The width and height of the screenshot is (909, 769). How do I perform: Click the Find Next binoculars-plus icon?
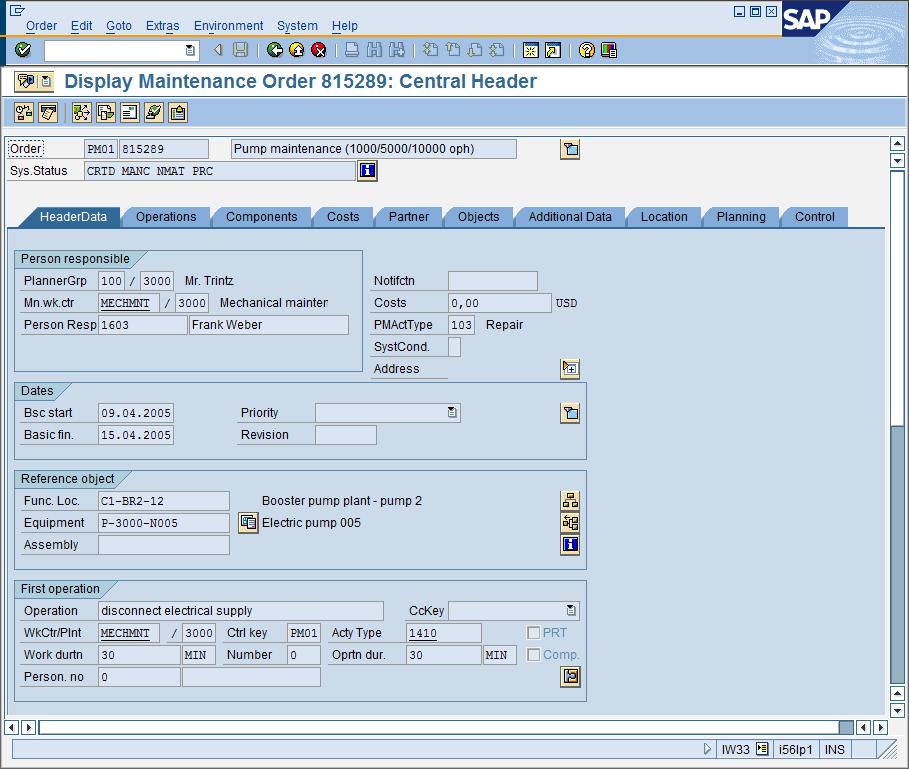[397, 50]
